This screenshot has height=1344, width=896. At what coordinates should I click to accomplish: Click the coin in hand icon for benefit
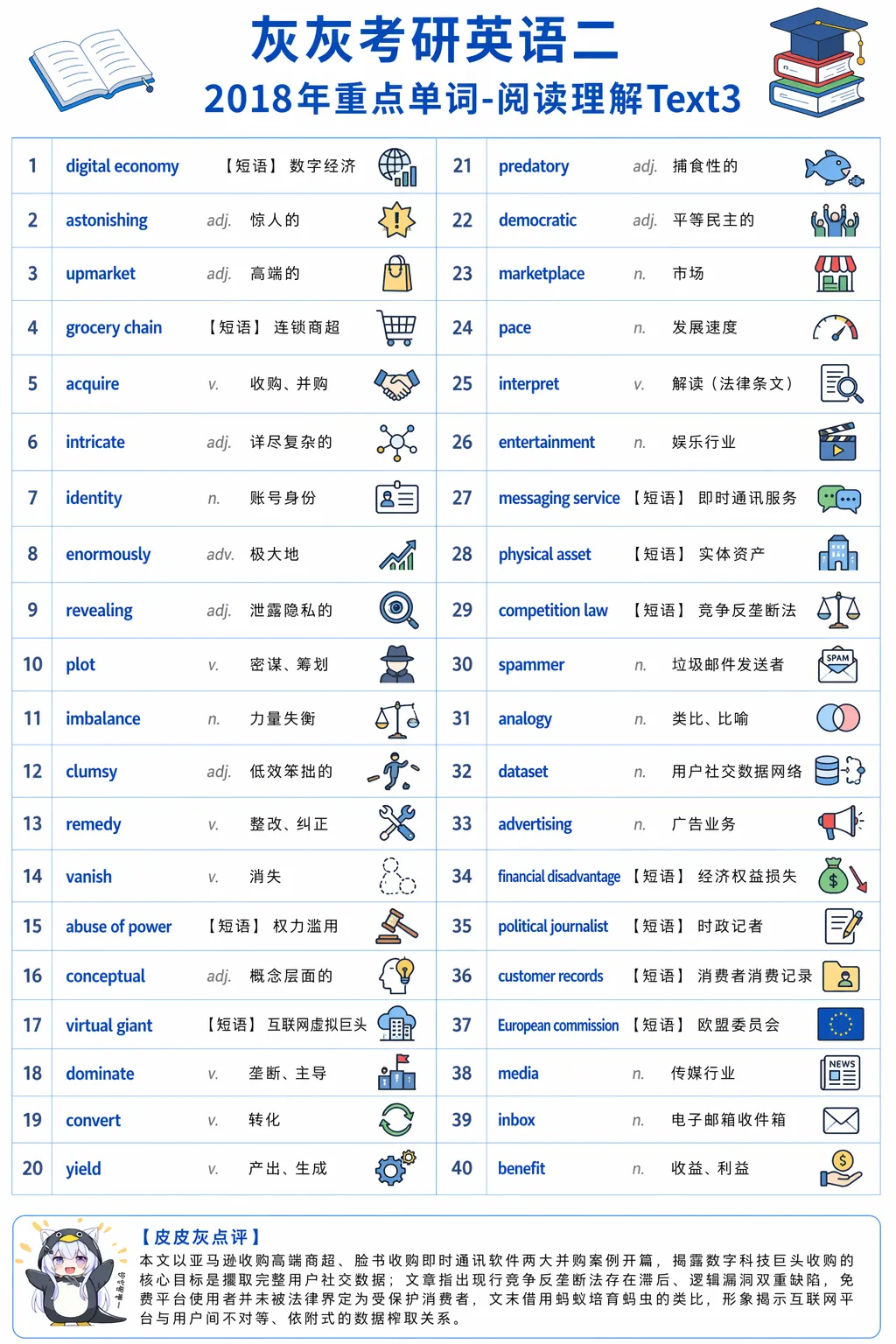(841, 1168)
